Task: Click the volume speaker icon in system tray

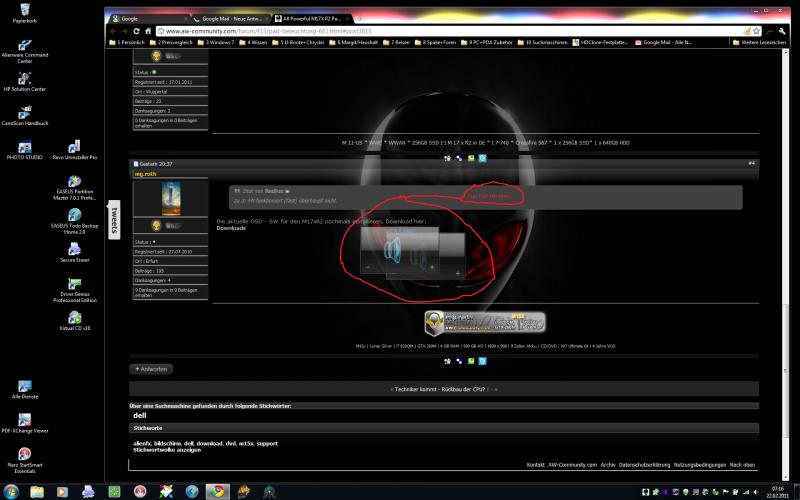Action: click(756, 492)
